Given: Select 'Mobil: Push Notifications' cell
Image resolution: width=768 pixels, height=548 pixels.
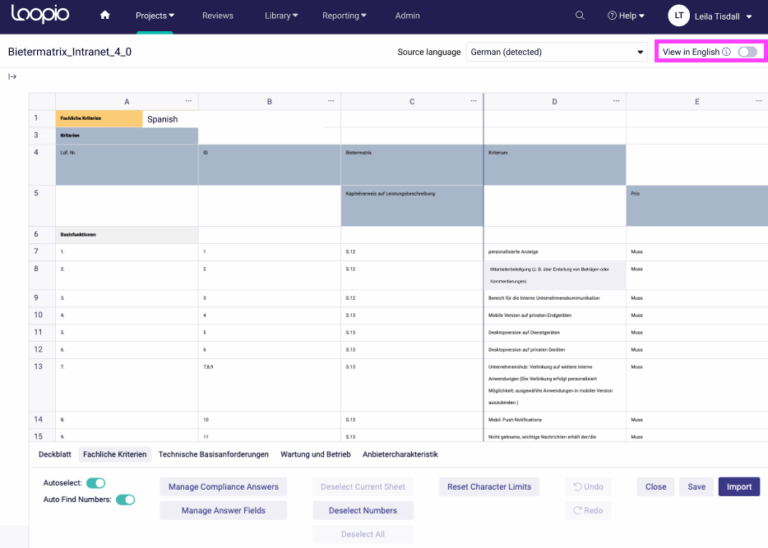Looking at the screenshot, I should click(x=554, y=420).
